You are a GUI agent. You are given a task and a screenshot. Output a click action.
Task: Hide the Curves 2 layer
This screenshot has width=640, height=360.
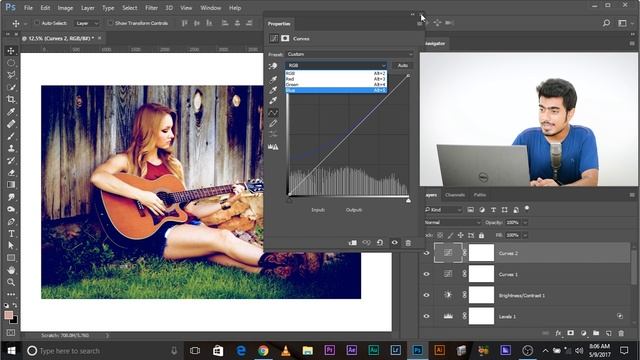coord(427,253)
